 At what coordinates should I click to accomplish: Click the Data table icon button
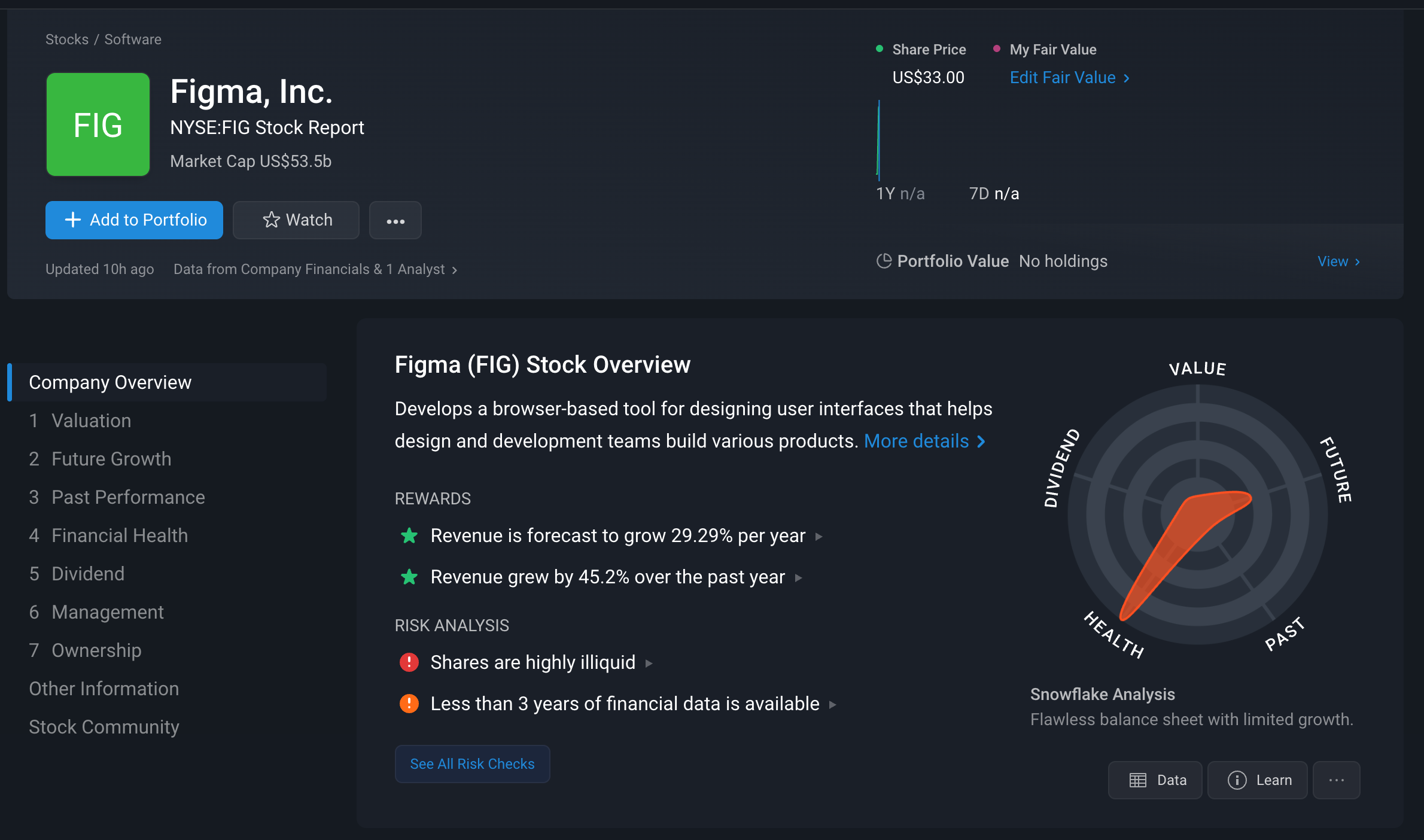pyautogui.click(x=1155, y=780)
